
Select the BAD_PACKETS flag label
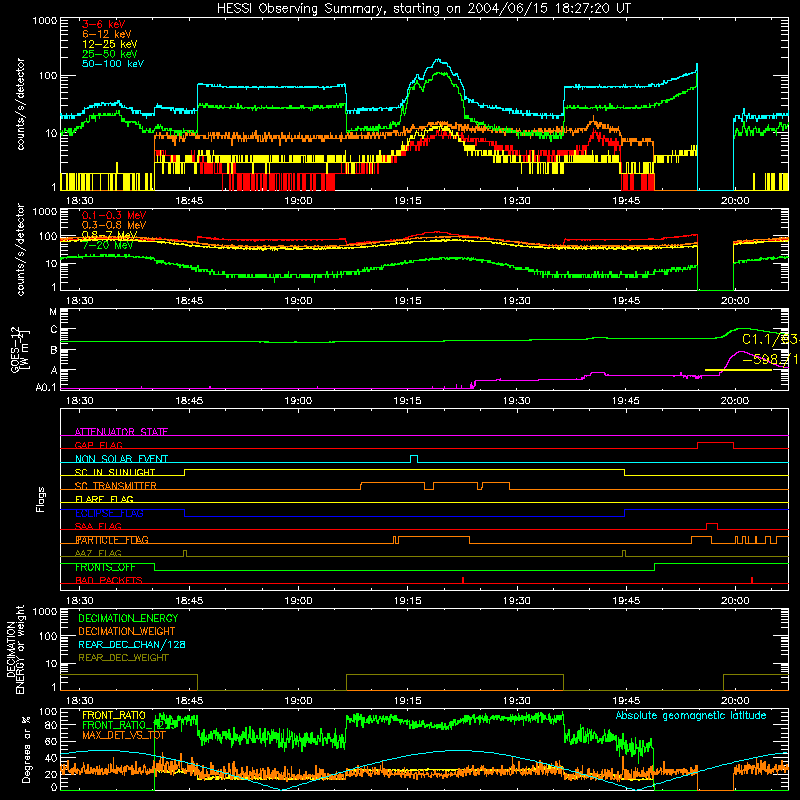[x=109, y=580]
